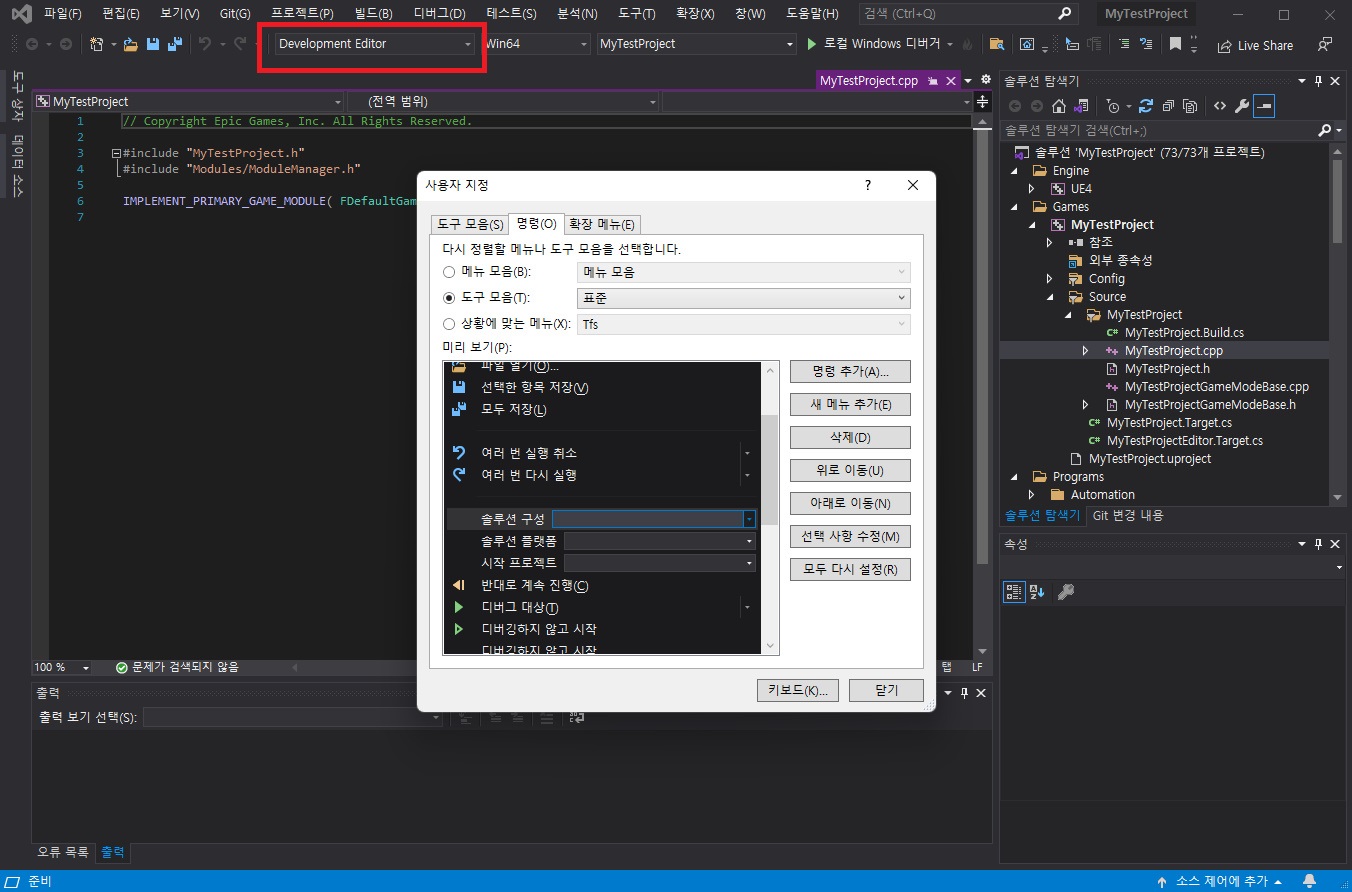The height and width of the screenshot is (892, 1352).
Task: Open the Git(G) menu
Action: (x=235, y=14)
